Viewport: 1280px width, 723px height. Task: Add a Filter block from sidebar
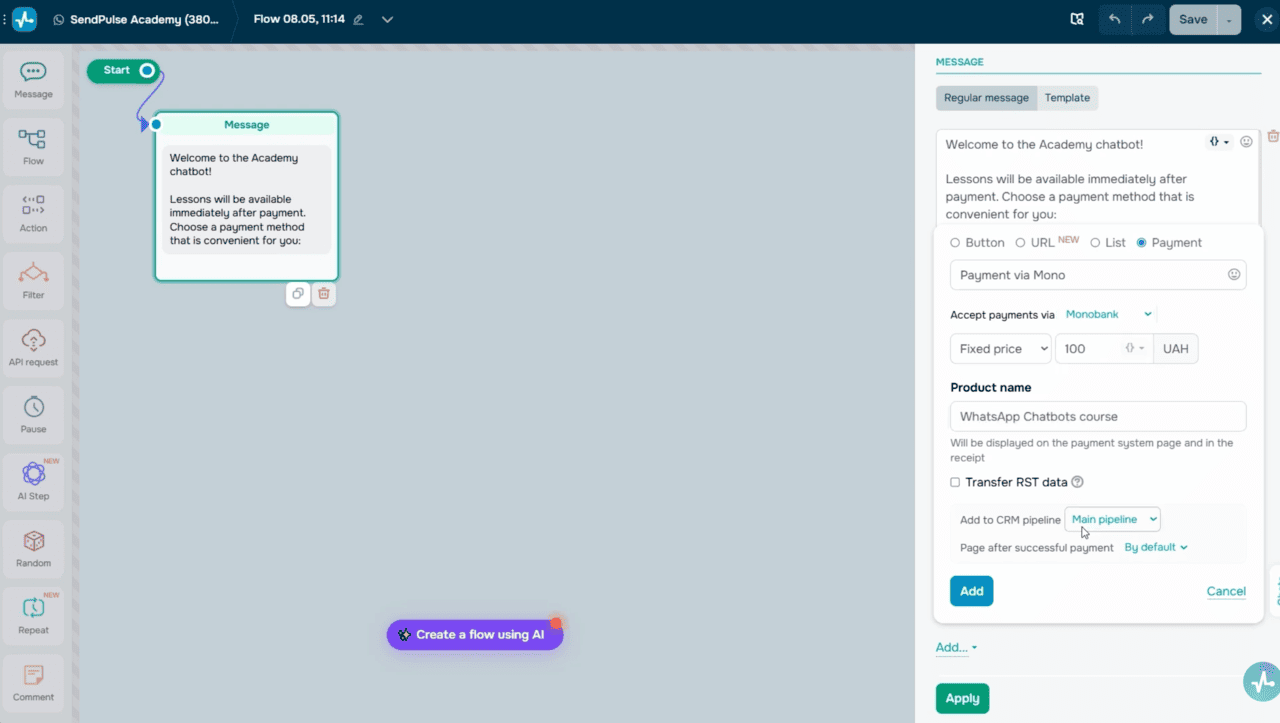coord(33,282)
